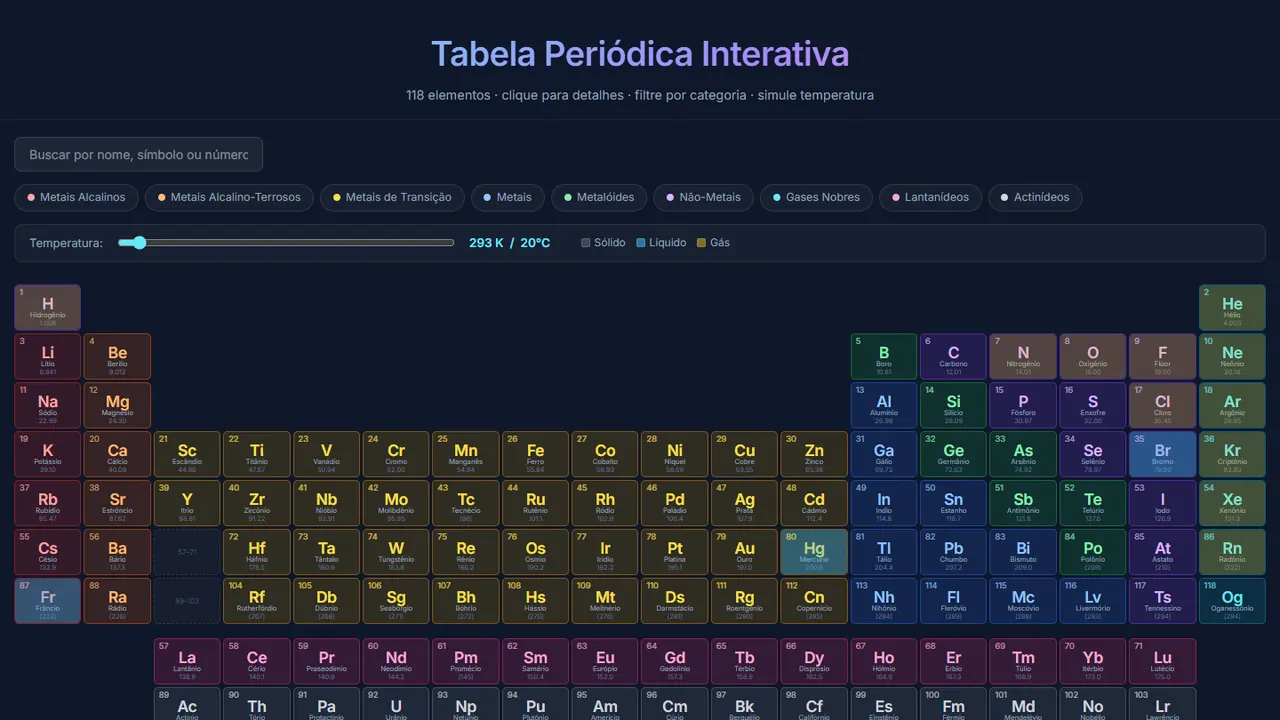Toggle the Metais filter chip
The image size is (1280, 720).
(508, 197)
